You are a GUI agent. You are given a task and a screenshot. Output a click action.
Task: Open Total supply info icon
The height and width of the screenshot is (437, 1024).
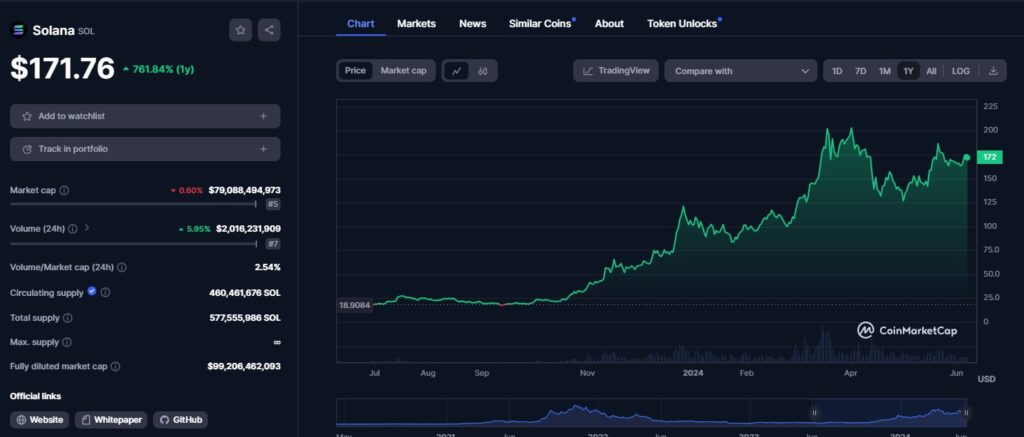(x=67, y=318)
